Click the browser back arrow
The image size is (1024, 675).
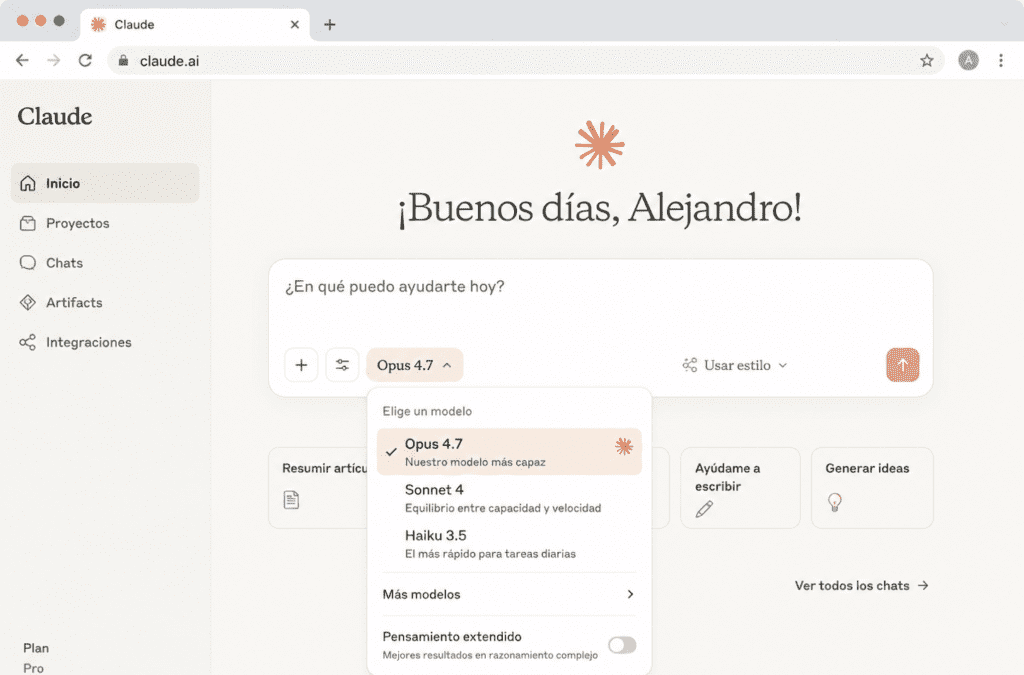(22, 61)
